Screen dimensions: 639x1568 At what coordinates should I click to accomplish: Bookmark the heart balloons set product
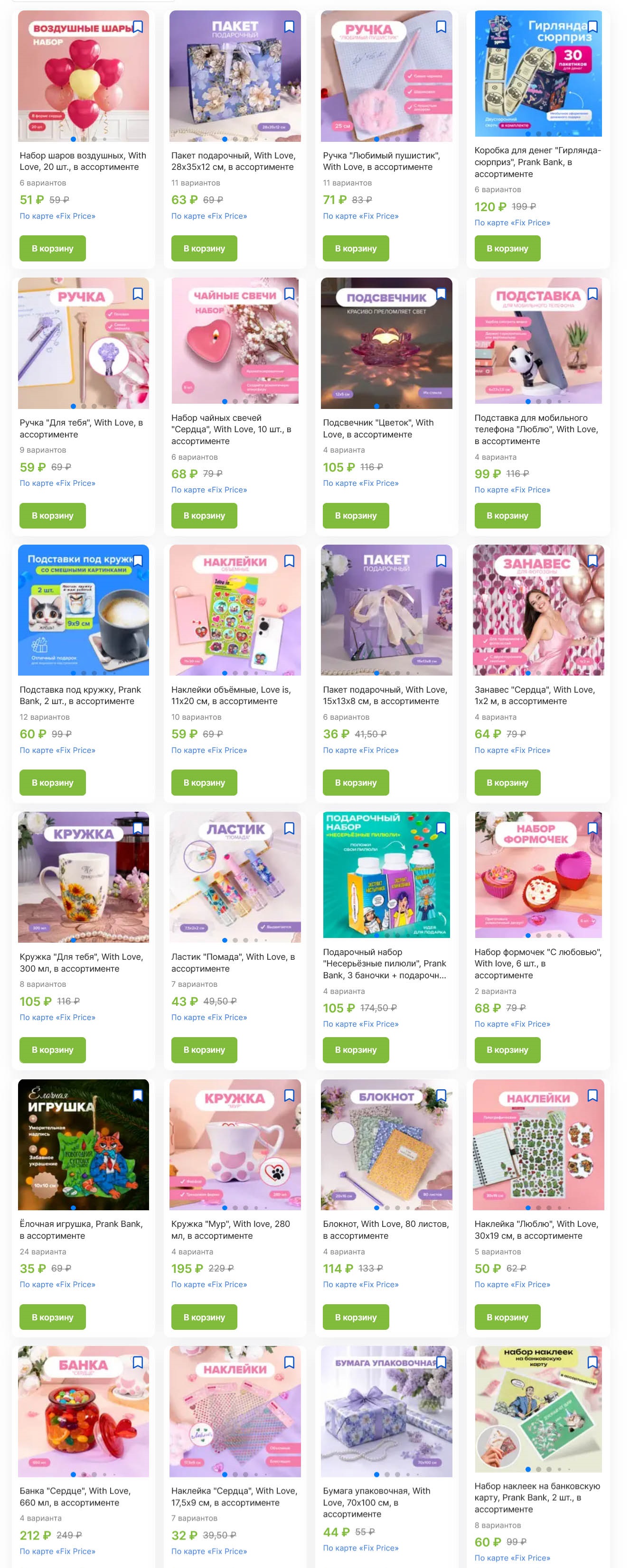(x=138, y=27)
